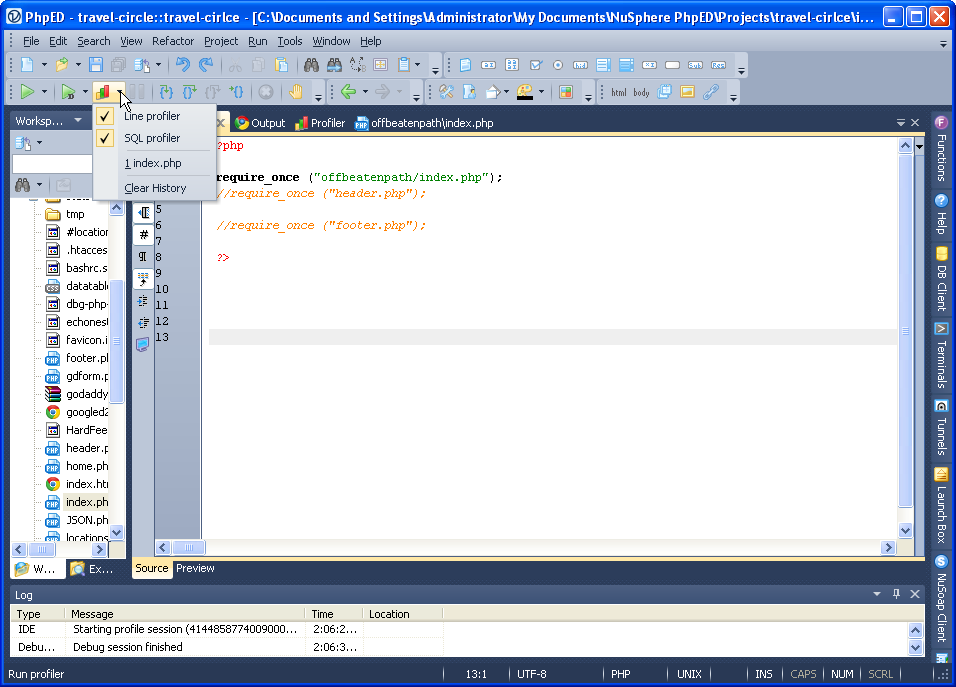Open the dropdown arrow beside the Run button
Screen dimensions: 956x687
44,92
